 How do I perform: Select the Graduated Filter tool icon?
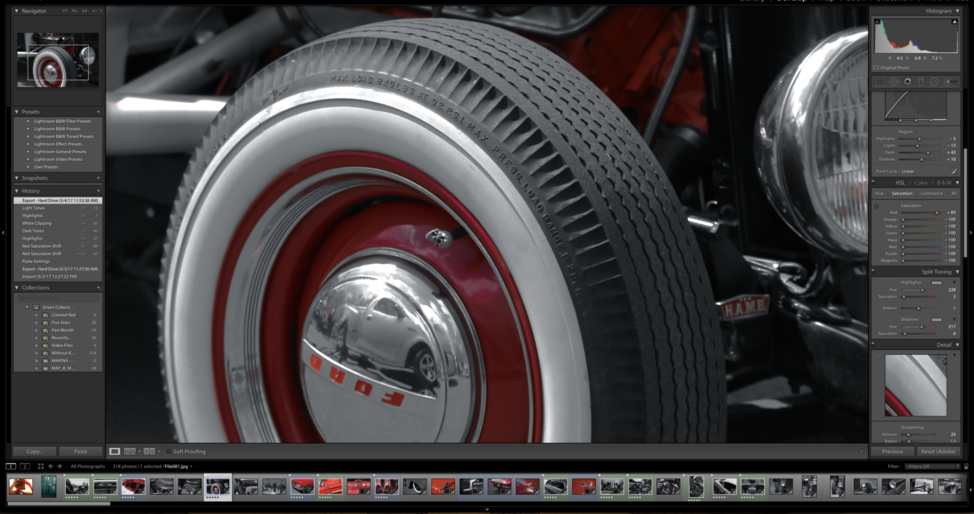[921, 81]
